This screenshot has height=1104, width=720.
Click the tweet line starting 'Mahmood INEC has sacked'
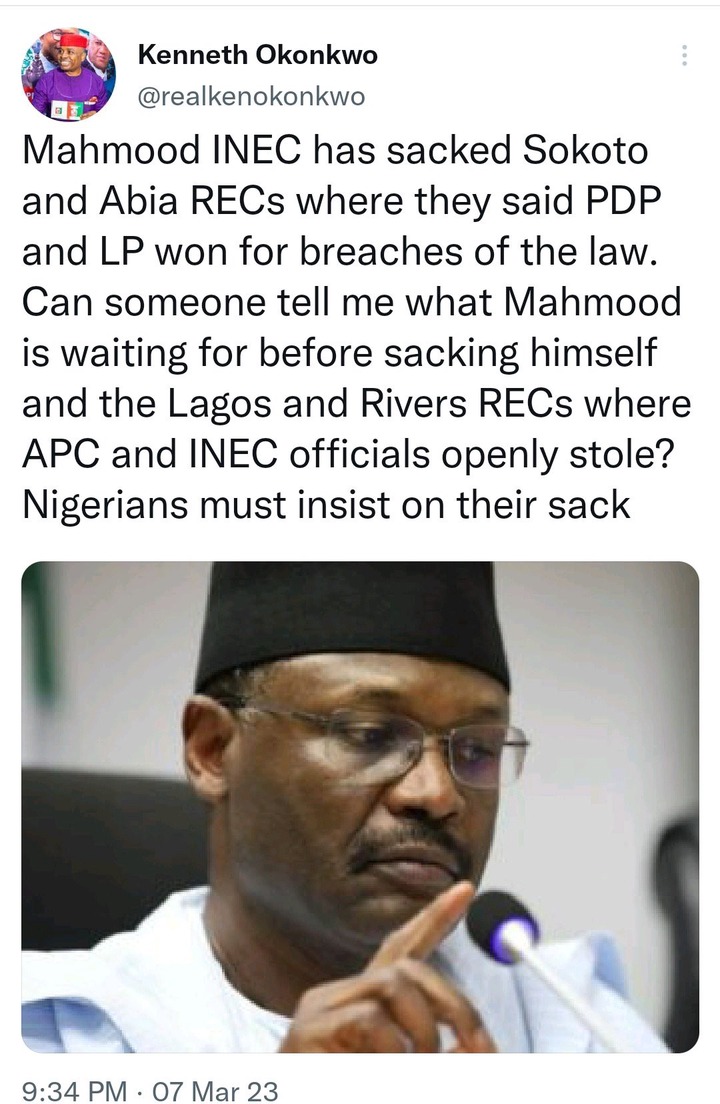coord(335,150)
